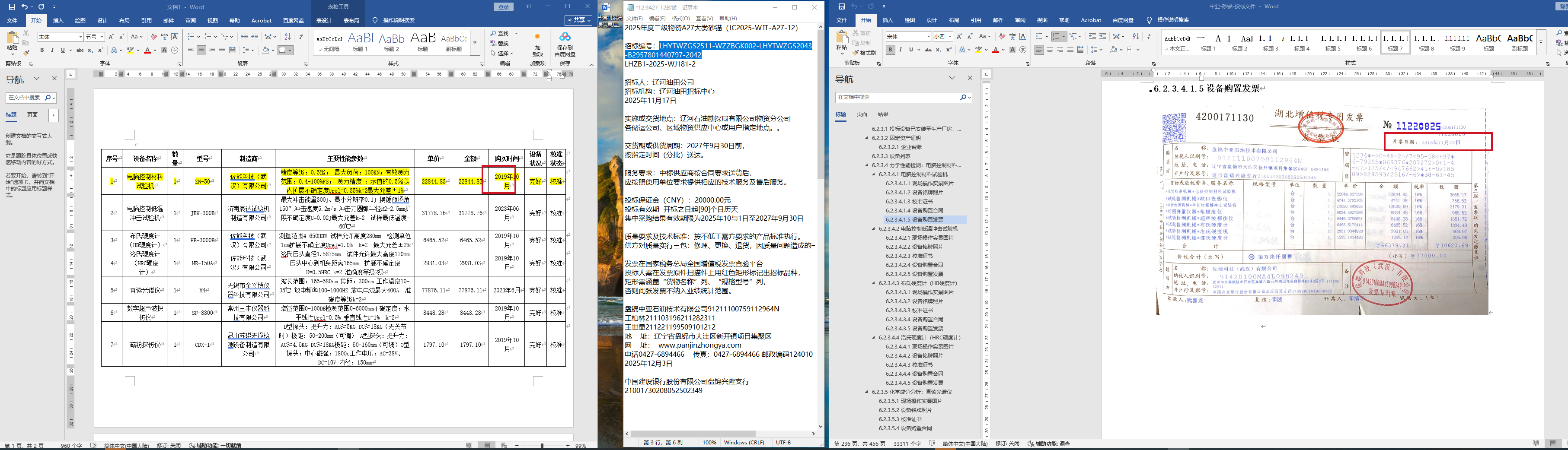The height and width of the screenshot is (450, 1568).
Task: Click the Save icon in 文档1 Word title bar
Action: click(x=12, y=6)
